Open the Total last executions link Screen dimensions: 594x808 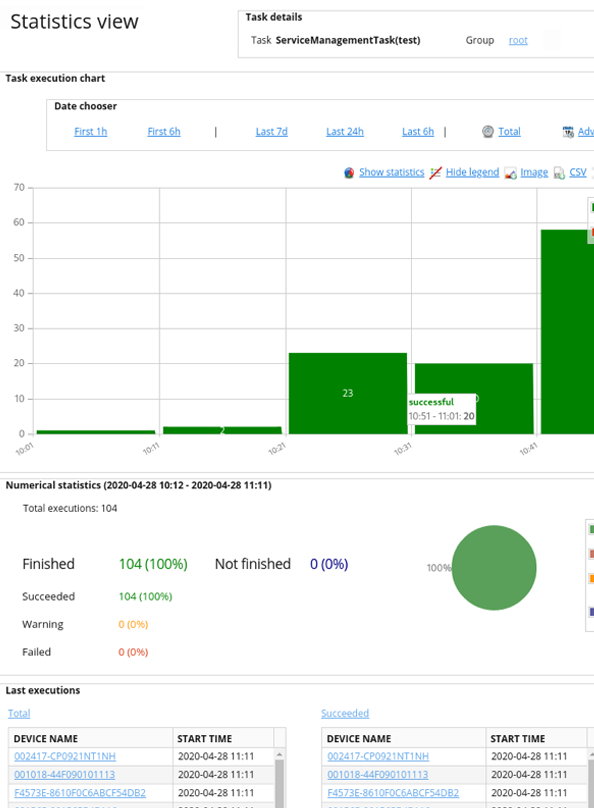(x=19, y=713)
